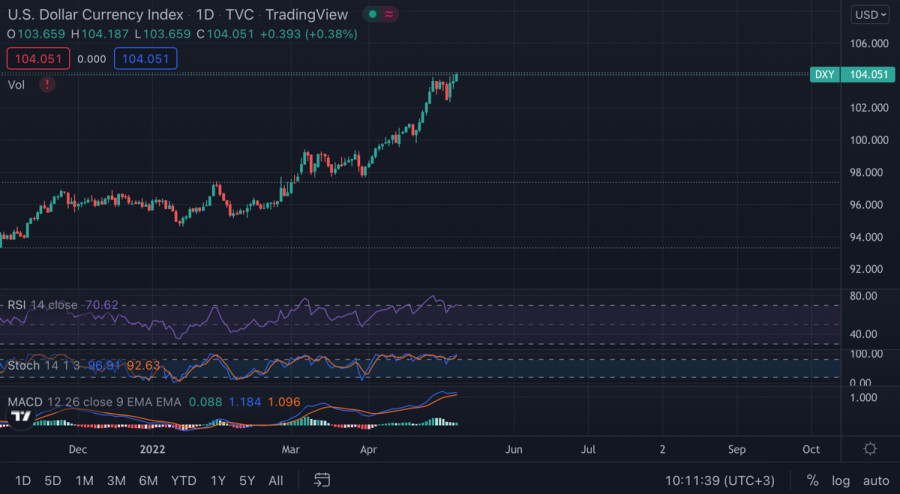Click the high value H104.187
The height and width of the screenshot is (494, 900).
(x=100, y=34)
